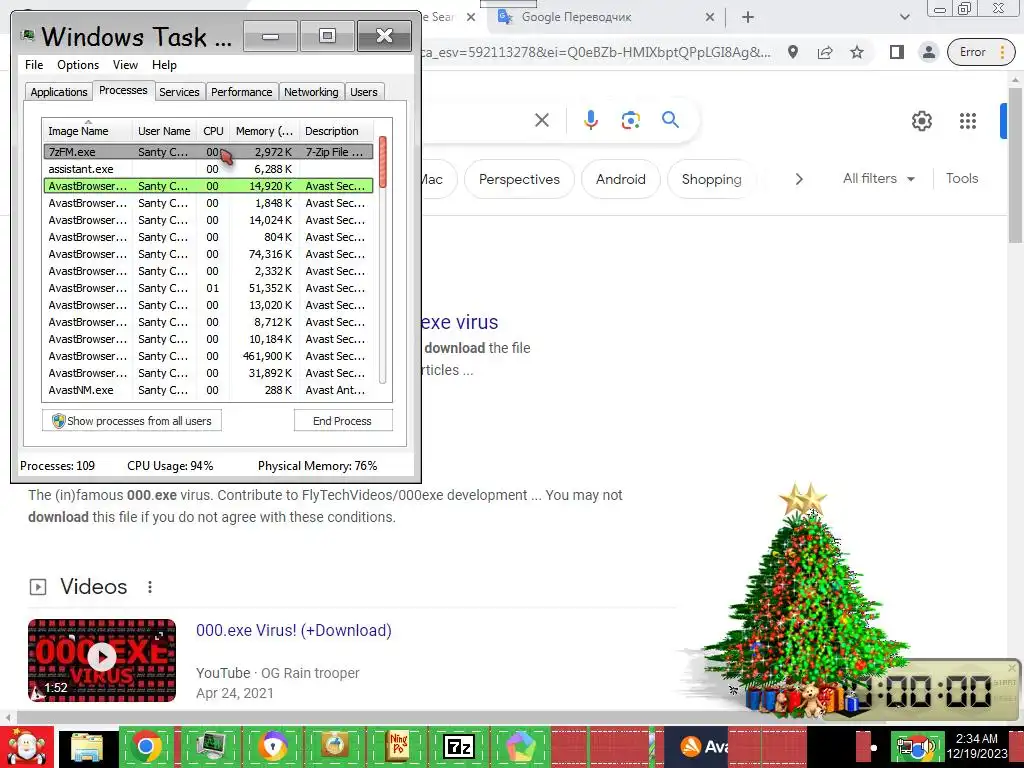Screen dimensions: 1024x768
Task: Open Chrome tab search chevron
Action: (x=904, y=17)
